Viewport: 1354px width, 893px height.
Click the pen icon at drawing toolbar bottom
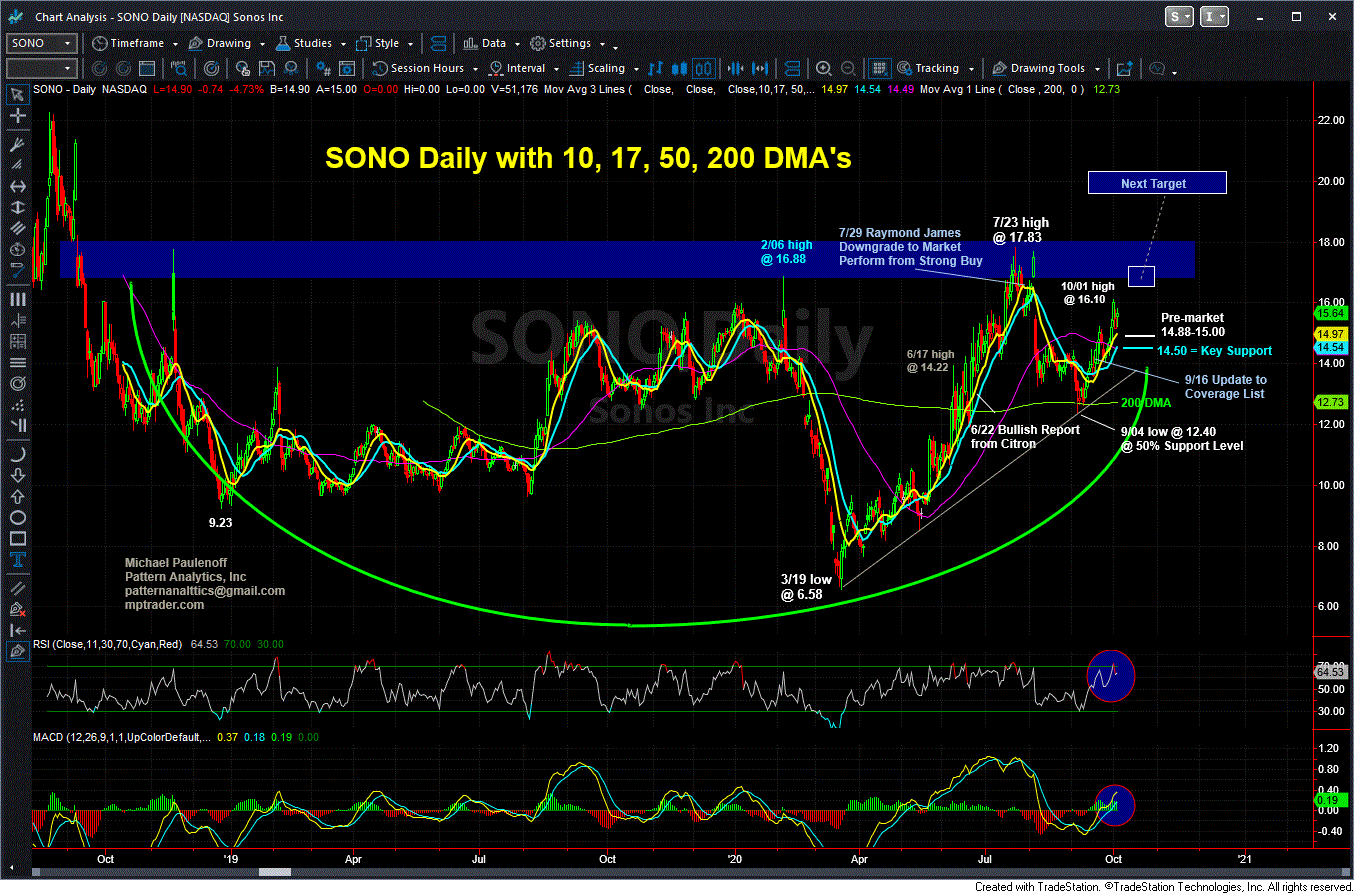coord(17,651)
